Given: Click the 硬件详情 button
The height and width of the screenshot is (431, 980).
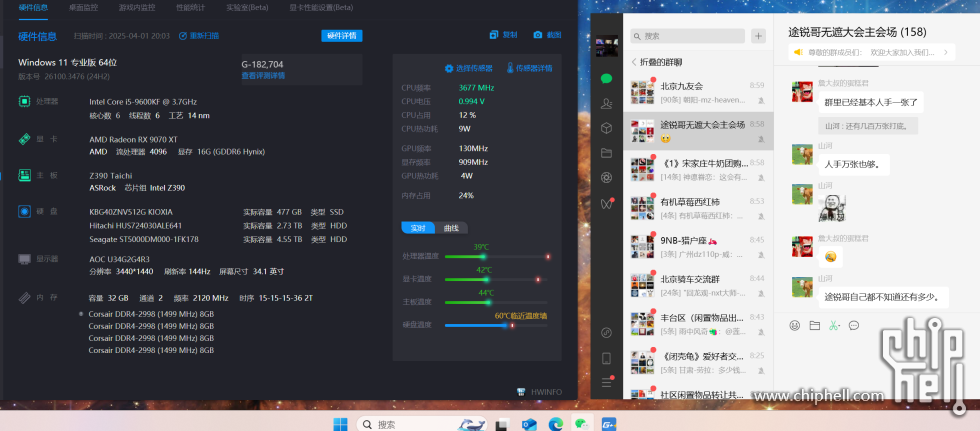Looking at the screenshot, I should 342,36.
